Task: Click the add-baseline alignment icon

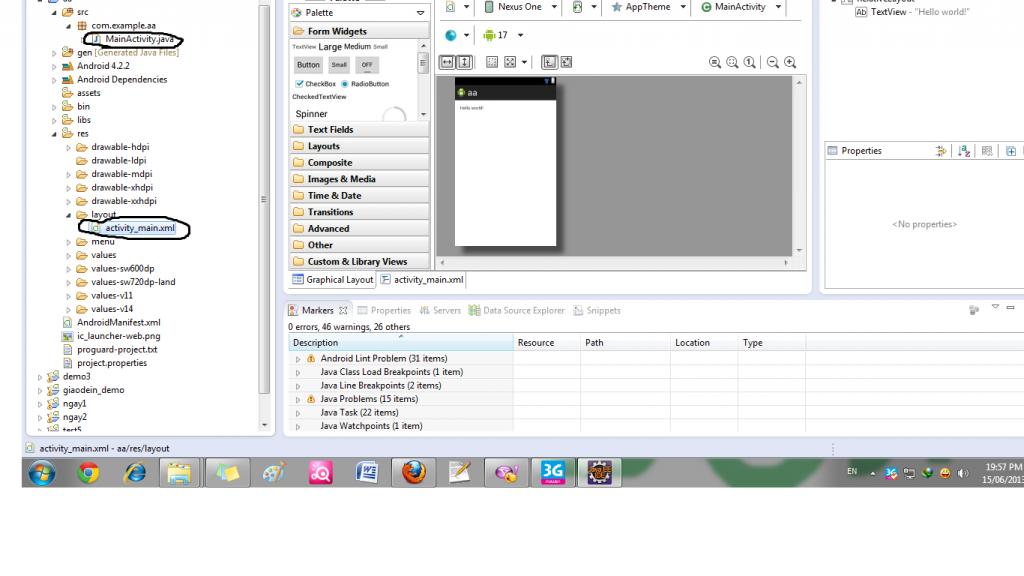Action: coord(549,62)
